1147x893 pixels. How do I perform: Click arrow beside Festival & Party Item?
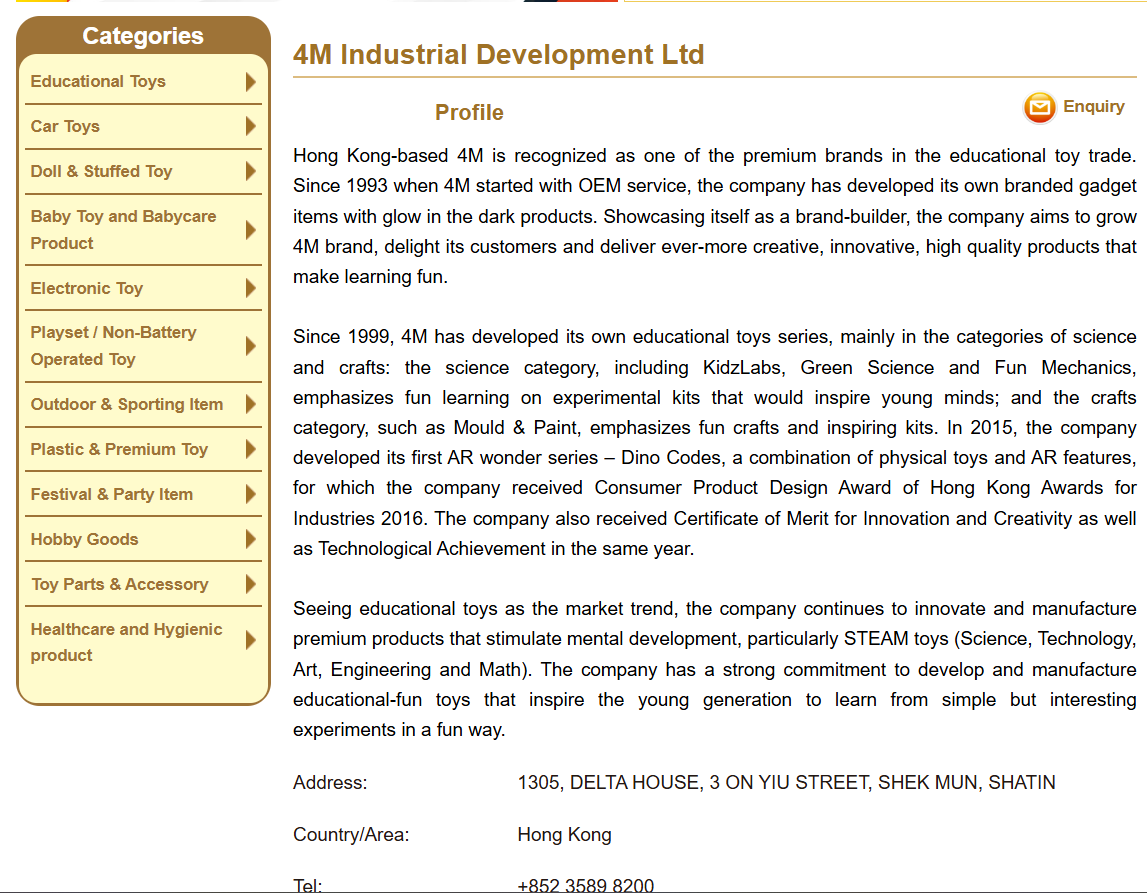[x=251, y=494]
